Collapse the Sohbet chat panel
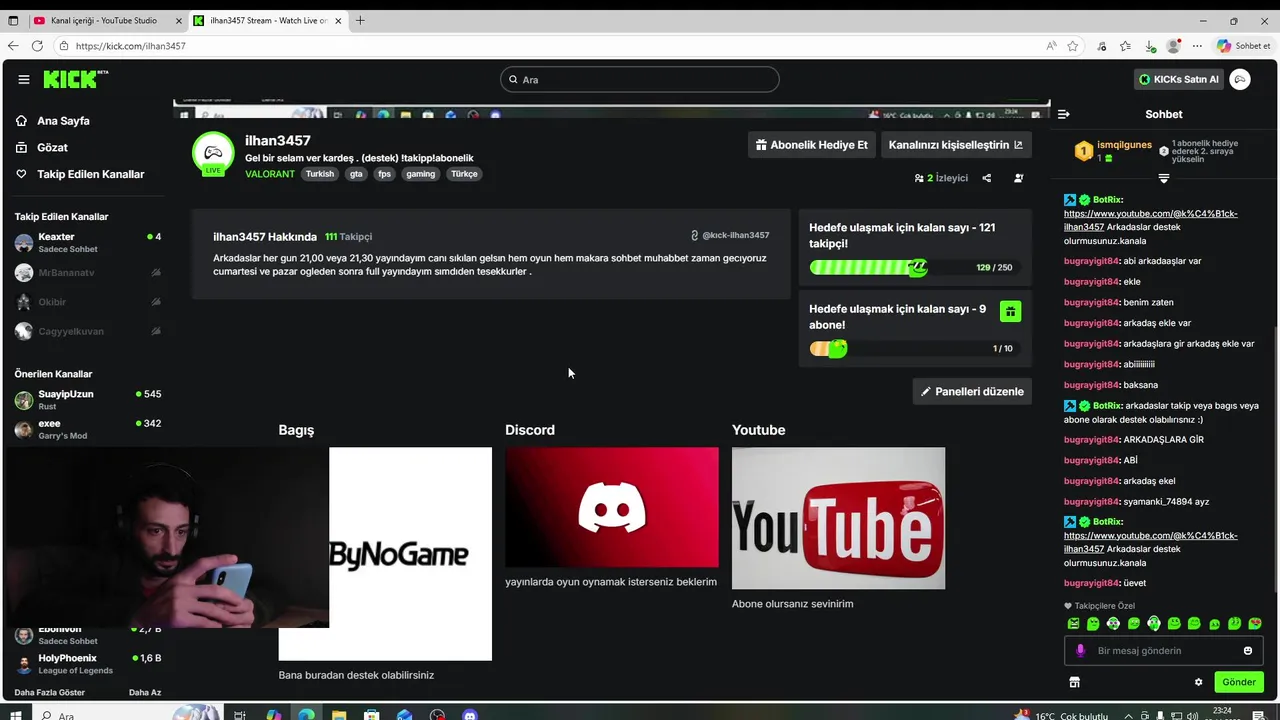Image resolution: width=1280 pixels, height=720 pixels. [1064, 114]
